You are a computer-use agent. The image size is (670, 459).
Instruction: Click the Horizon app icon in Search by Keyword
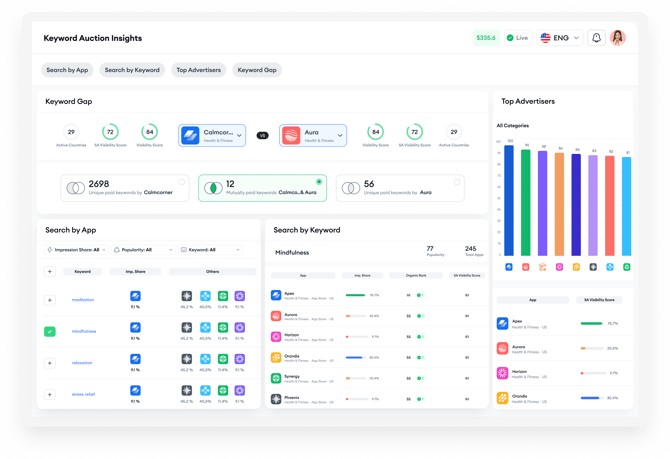click(276, 336)
